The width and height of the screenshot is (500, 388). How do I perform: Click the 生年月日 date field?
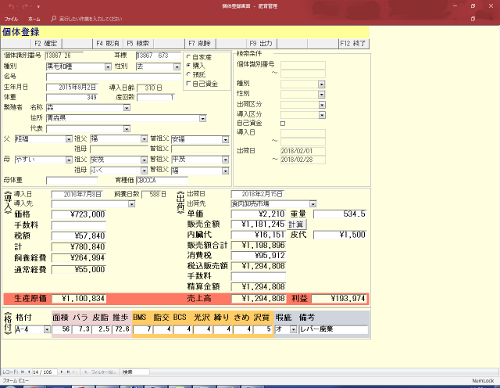click(72, 87)
